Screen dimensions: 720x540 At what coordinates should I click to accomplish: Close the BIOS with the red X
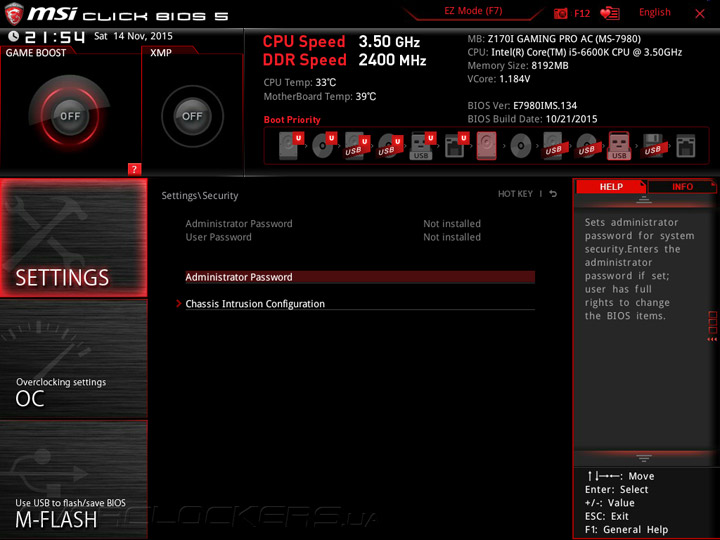tap(700, 13)
